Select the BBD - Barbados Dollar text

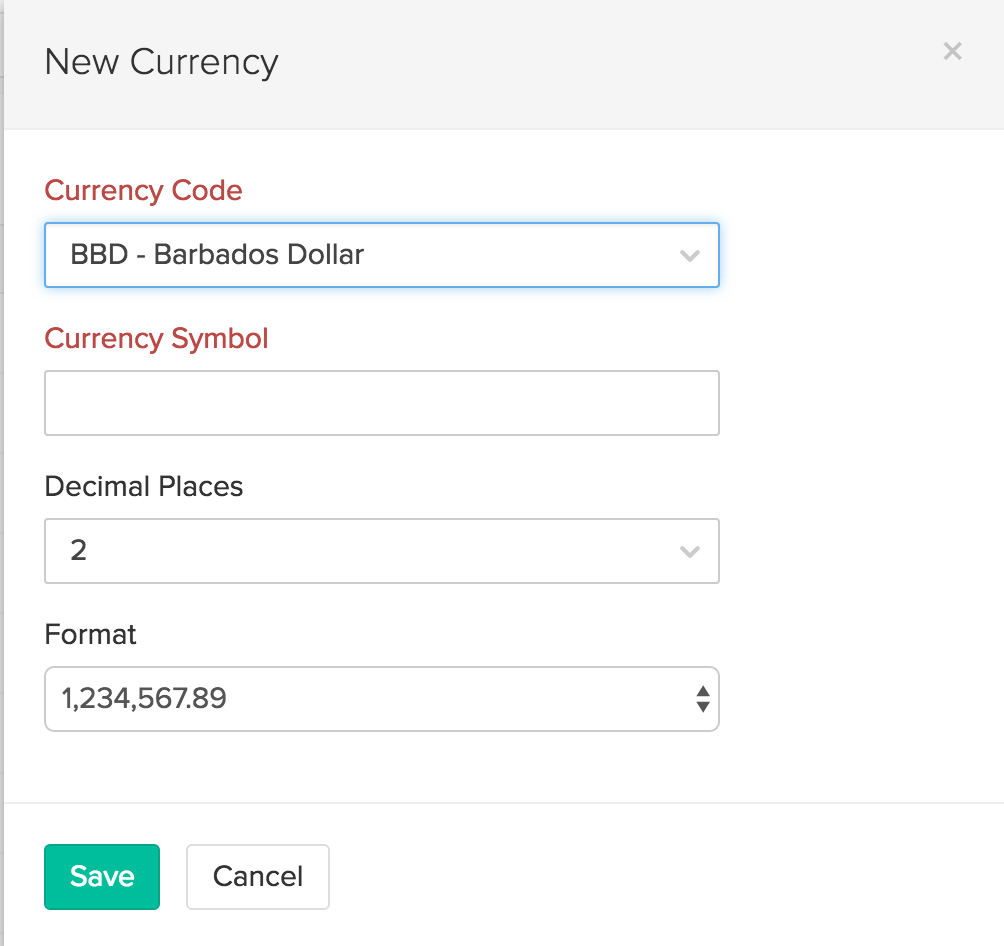point(216,255)
